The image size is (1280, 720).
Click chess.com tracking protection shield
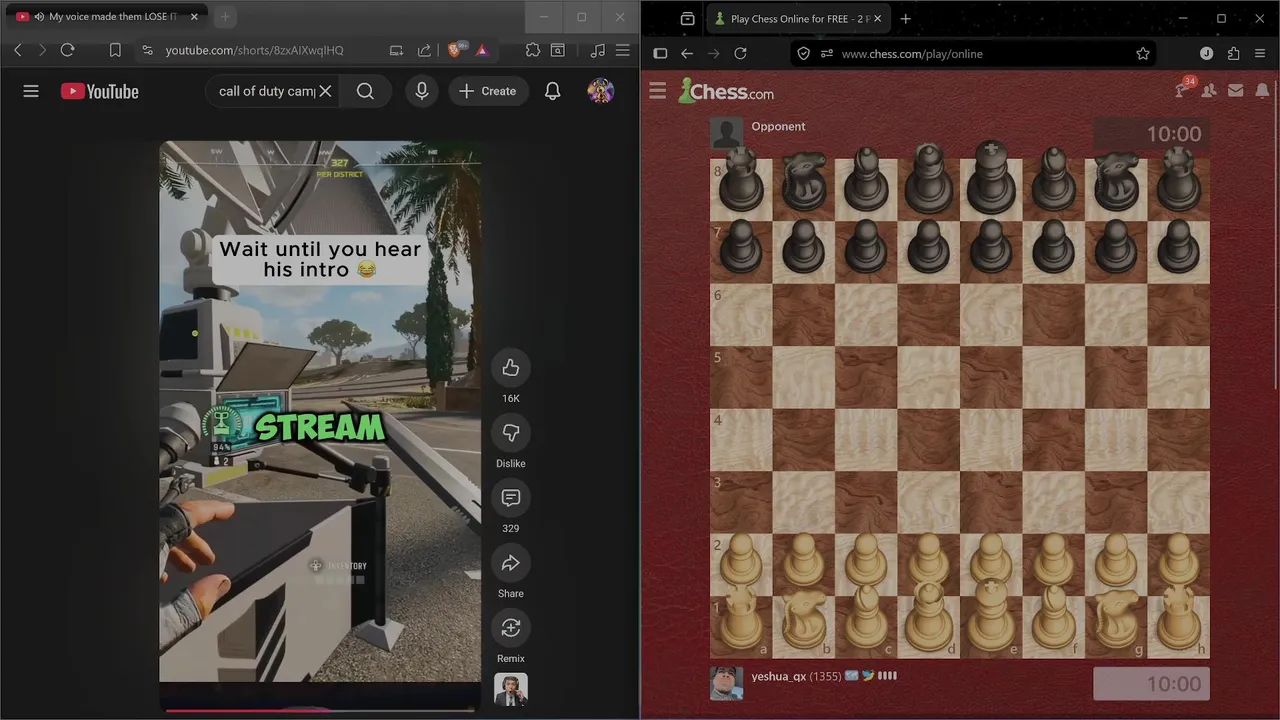tap(803, 53)
